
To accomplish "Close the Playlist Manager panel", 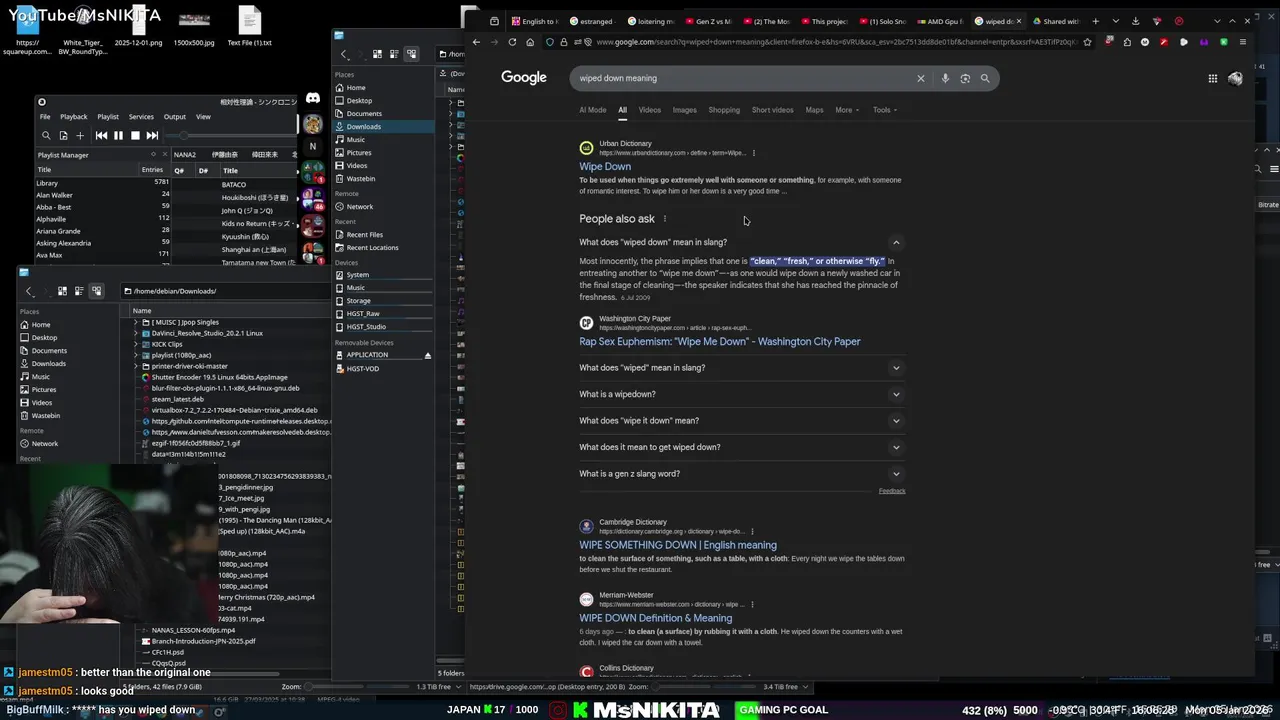I will [x=166, y=155].
